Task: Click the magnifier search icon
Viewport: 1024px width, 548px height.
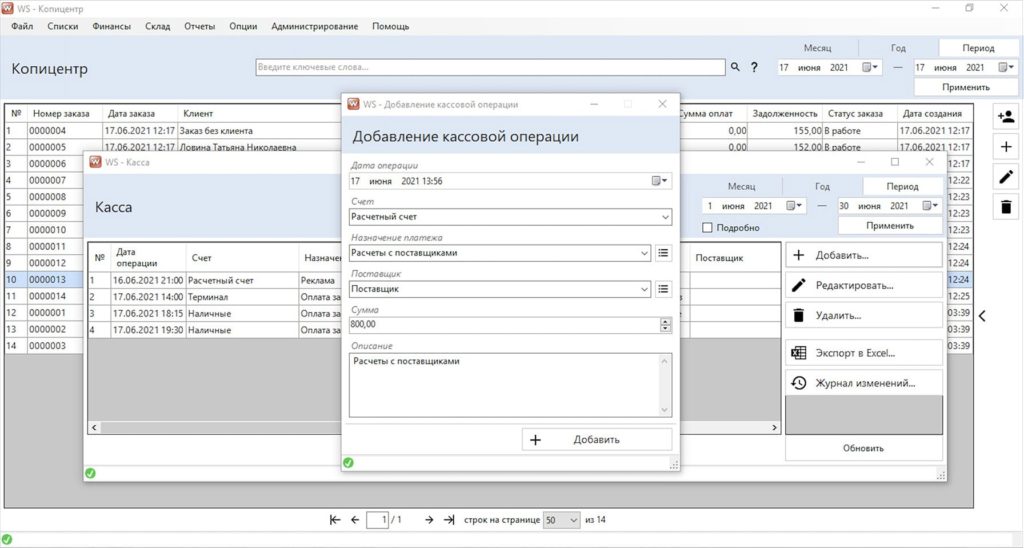Action: point(735,67)
